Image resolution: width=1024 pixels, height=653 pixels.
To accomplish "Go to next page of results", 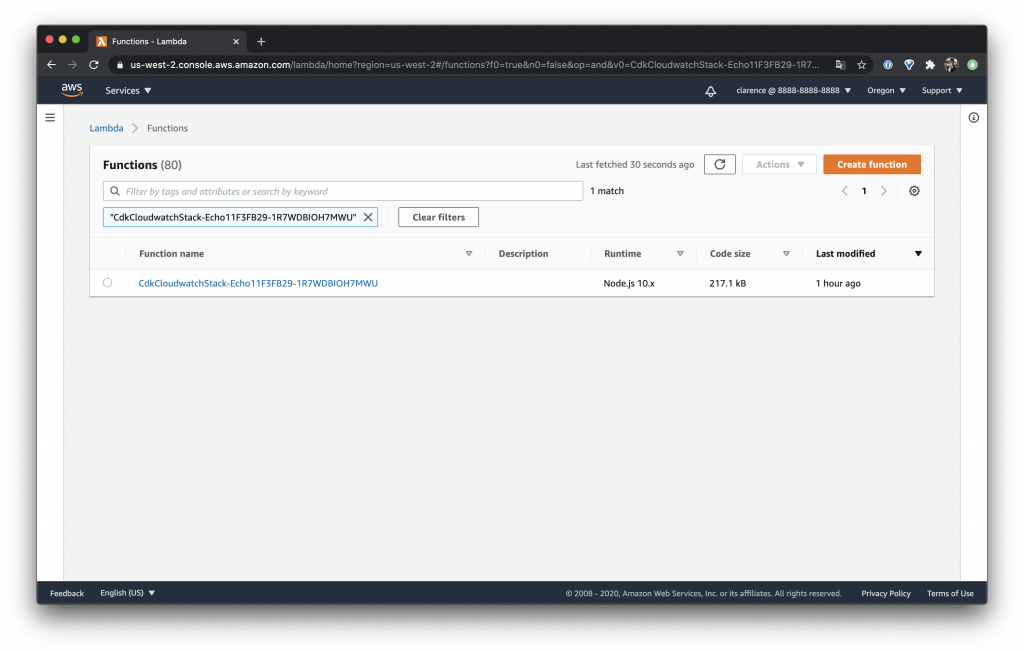I will tap(884, 191).
